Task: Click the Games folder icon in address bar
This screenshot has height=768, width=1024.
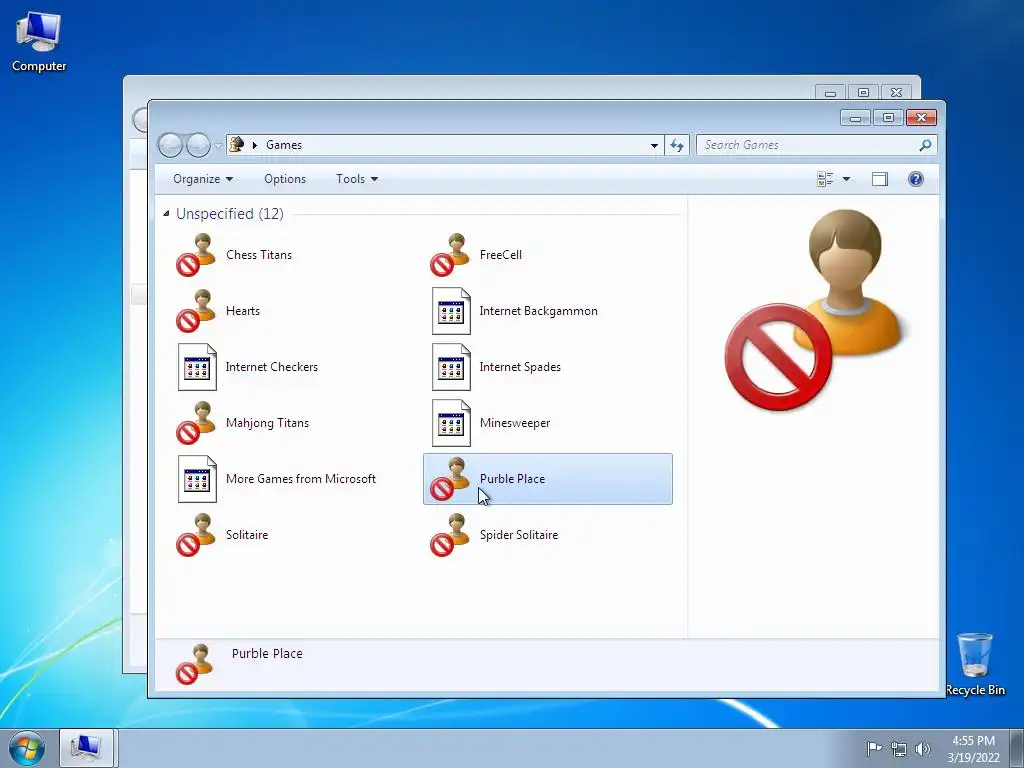Action: coord(237,145)
